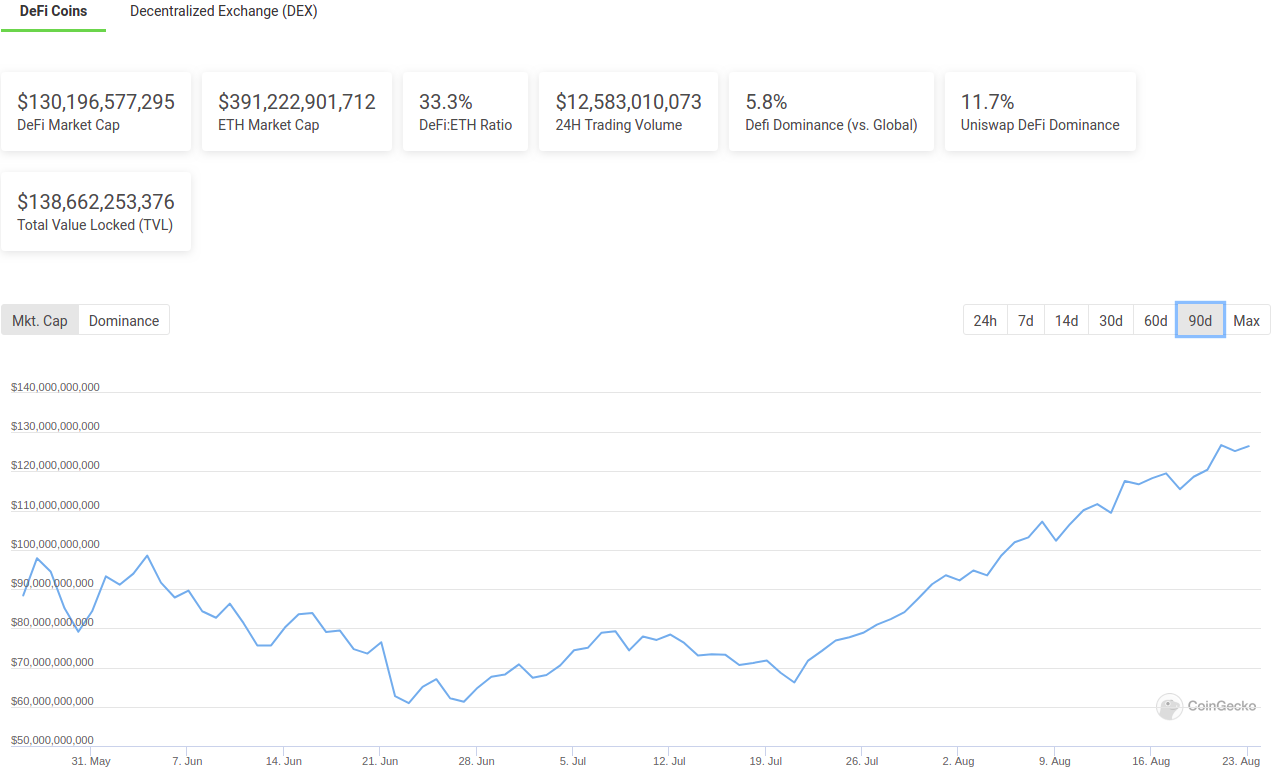Click the DeFi:ETH Ratio stat card
The width and height of the screenshot is (1273, 776).
click(465, 110)
